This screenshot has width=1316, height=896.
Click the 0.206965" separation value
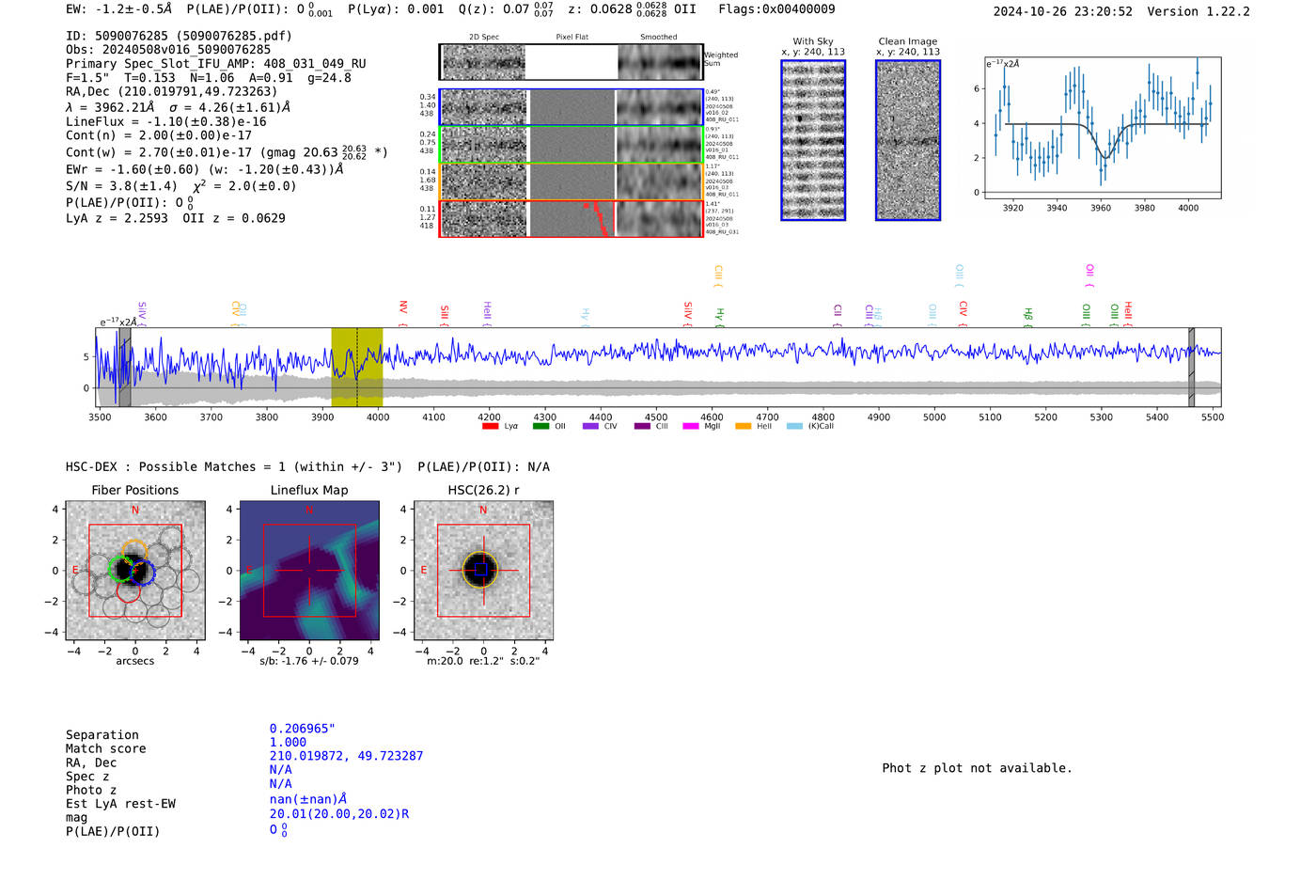click(x=302, y=729)
